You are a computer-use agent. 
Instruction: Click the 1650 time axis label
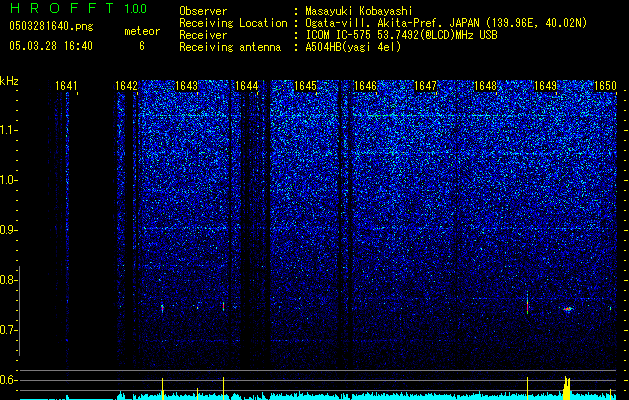point(605,86)
